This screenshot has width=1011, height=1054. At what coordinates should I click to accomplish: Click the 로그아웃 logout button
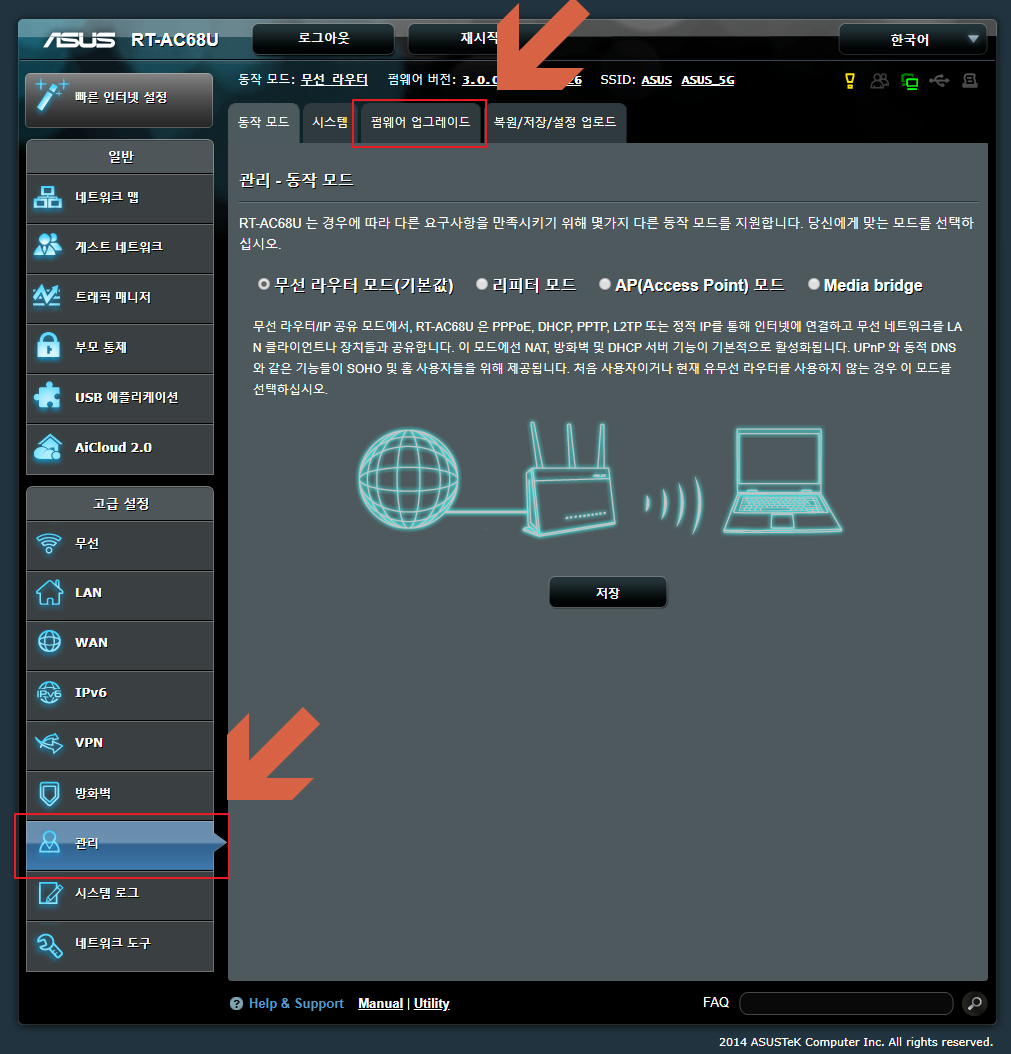tap(323, 38)
